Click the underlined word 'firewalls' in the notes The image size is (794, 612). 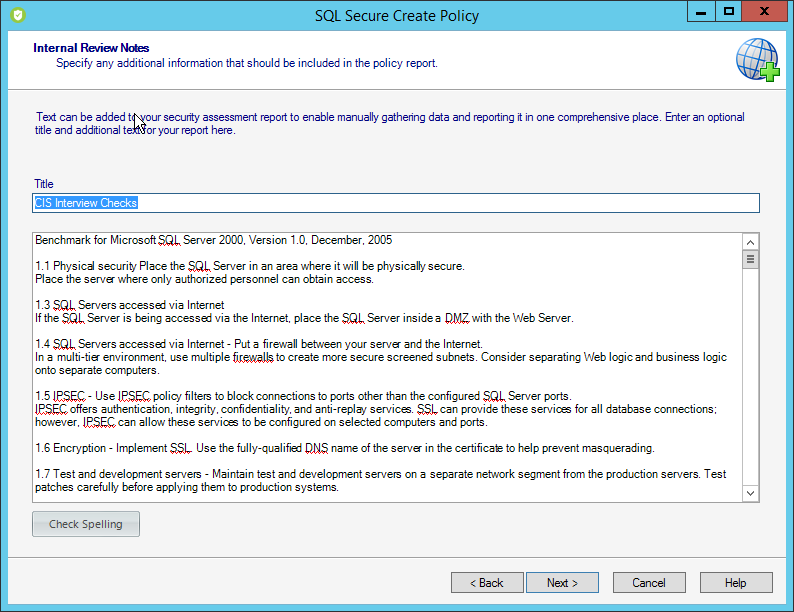[x=253, y=357]
